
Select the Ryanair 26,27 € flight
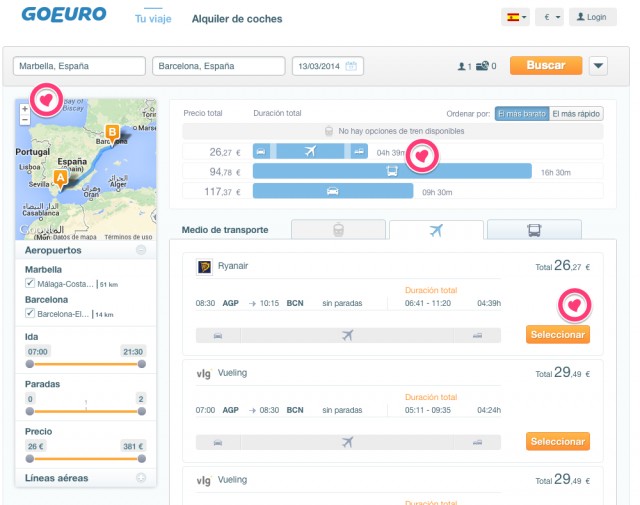point(558,335)
